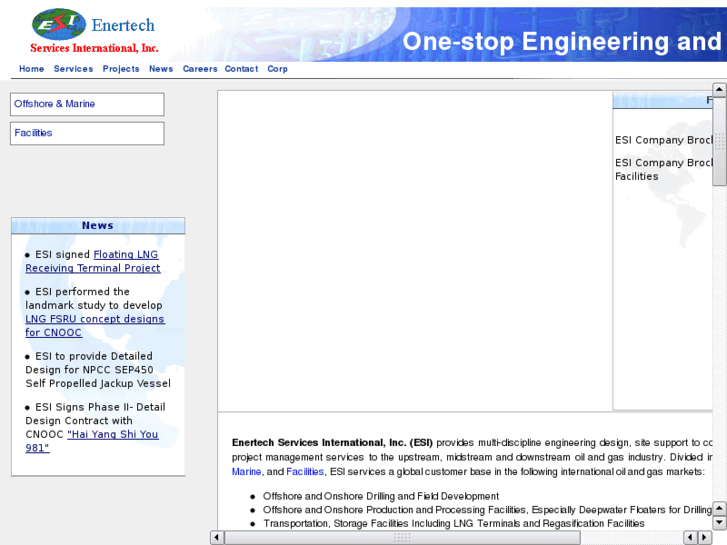Click the first ESI Company Brochure entry

point(663,140)
